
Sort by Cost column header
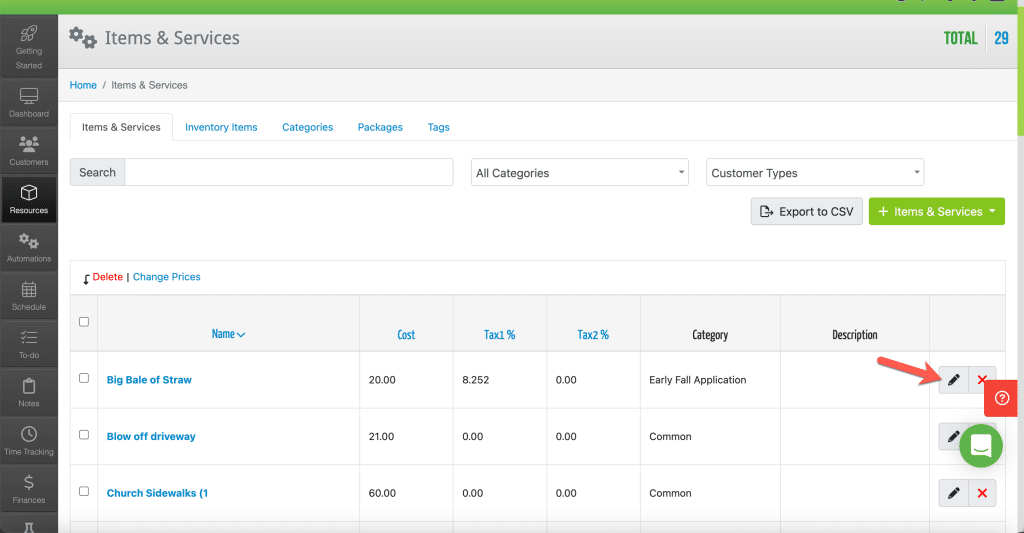click(x=406, y=334)
